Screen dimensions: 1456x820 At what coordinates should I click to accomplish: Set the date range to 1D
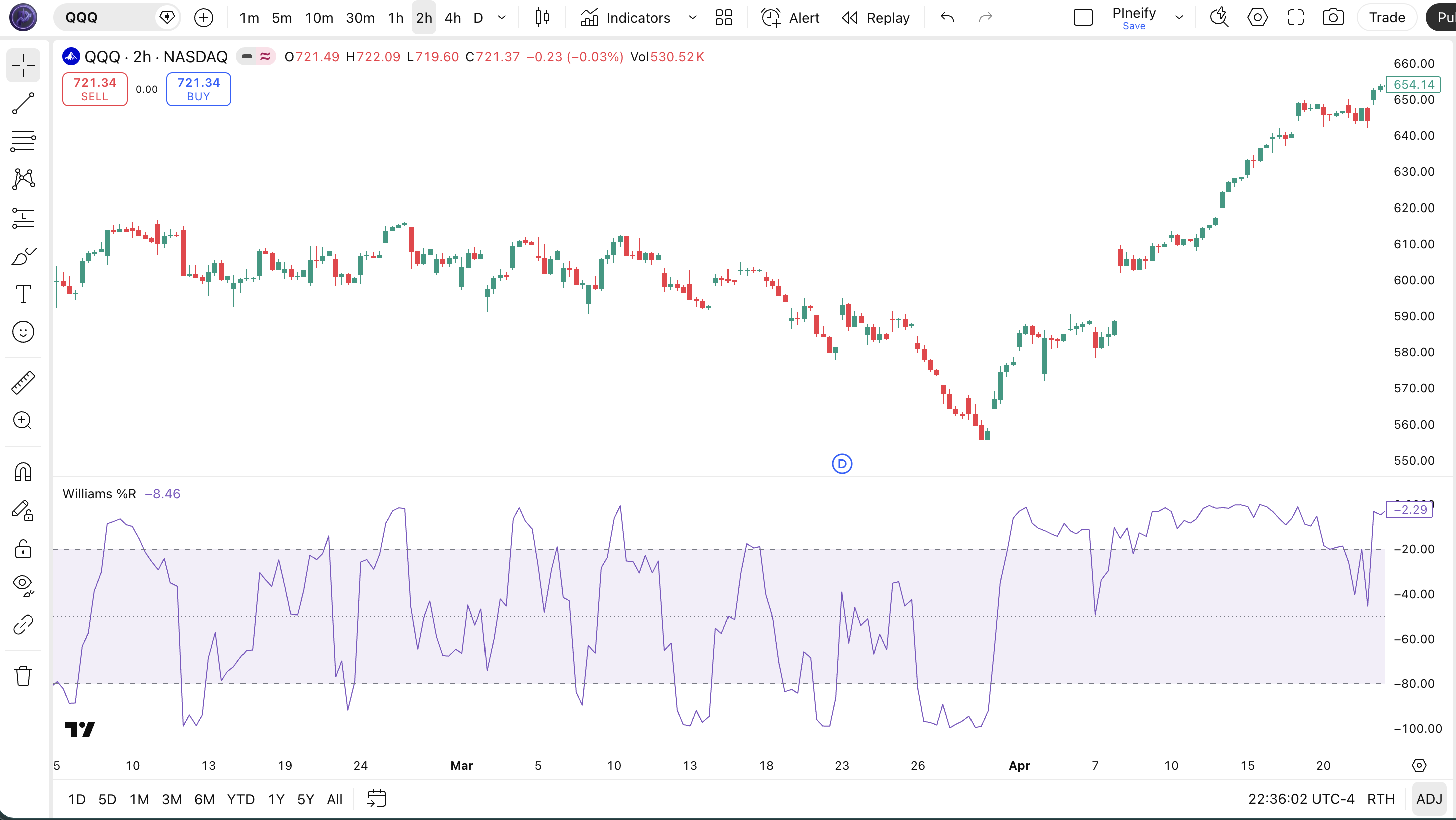click(76, 799)
